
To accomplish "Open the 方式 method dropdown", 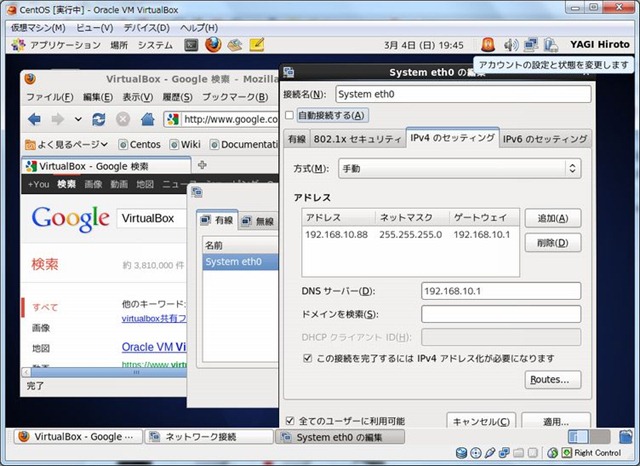I will click(x=459, y=168).
